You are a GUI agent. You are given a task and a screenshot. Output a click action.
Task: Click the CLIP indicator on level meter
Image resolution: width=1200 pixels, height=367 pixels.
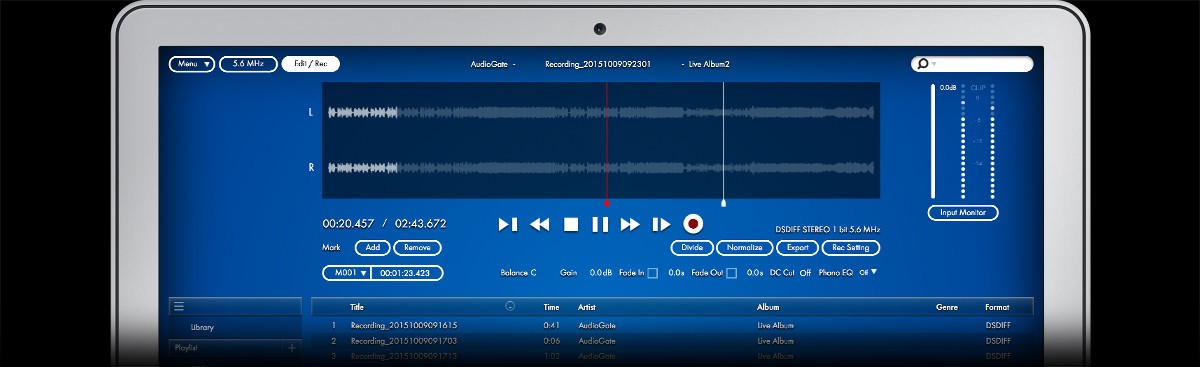(978, 88)
